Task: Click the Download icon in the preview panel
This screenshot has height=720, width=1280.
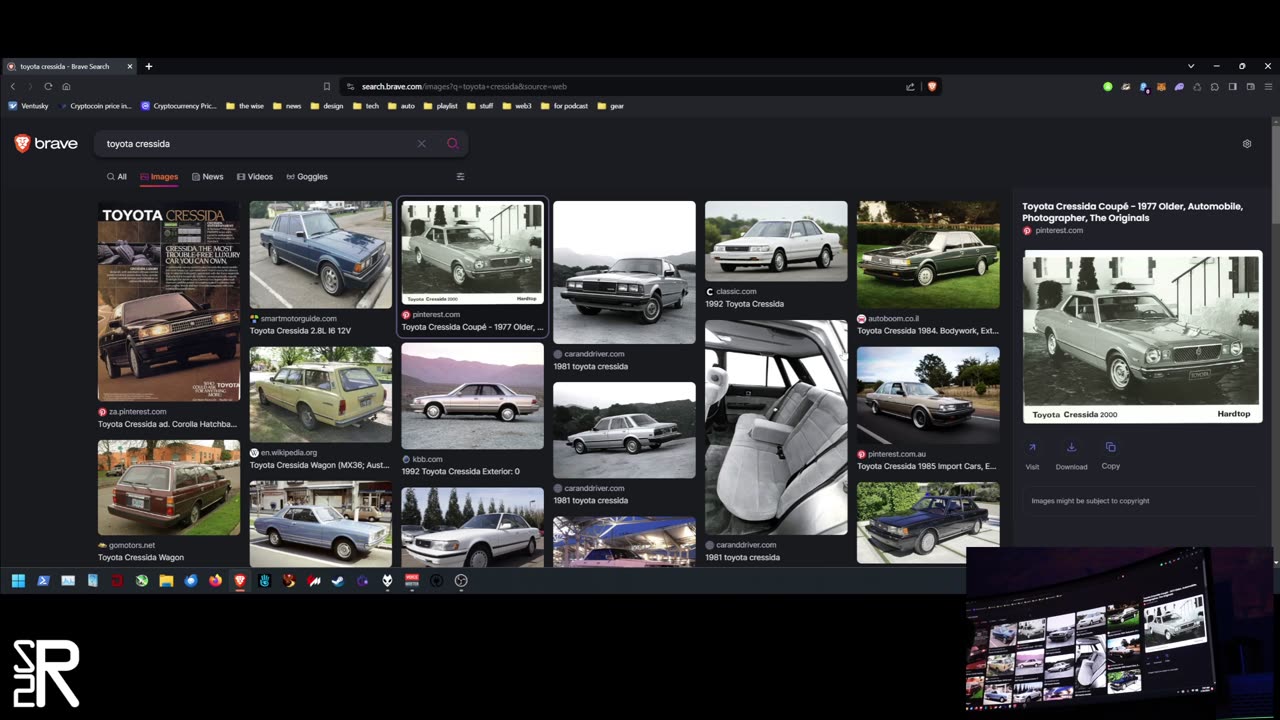Action: click(x=1071, y=448)
